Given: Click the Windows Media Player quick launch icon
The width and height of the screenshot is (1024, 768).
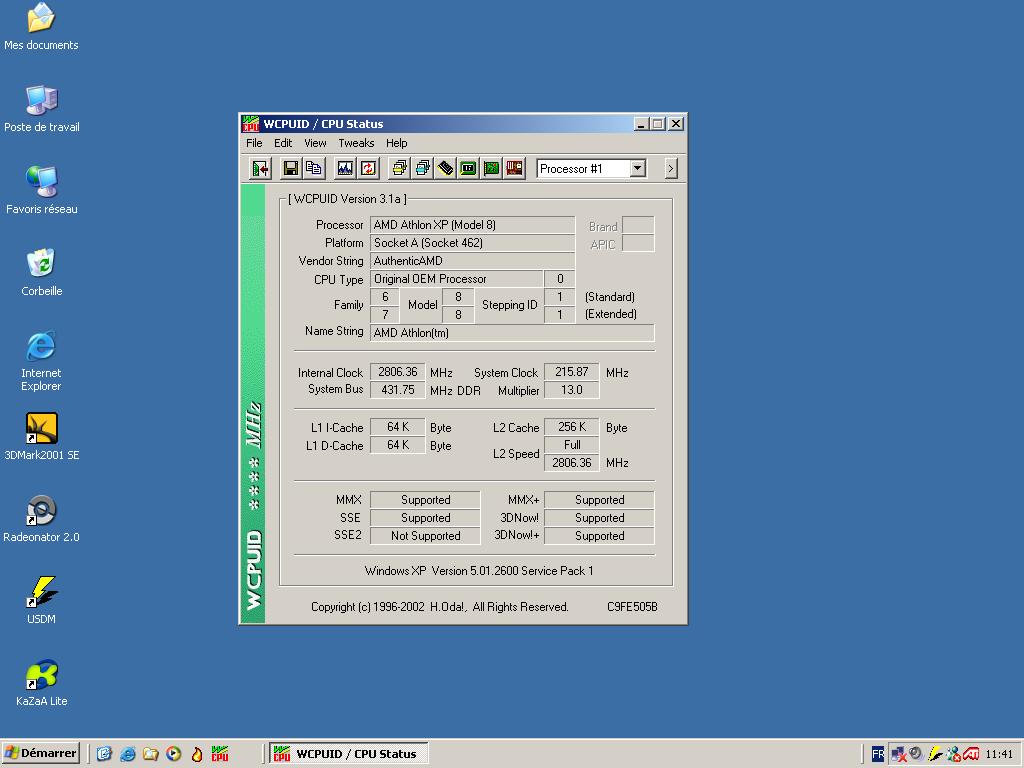Looking at the screenshot, I should tap(173, 754).
